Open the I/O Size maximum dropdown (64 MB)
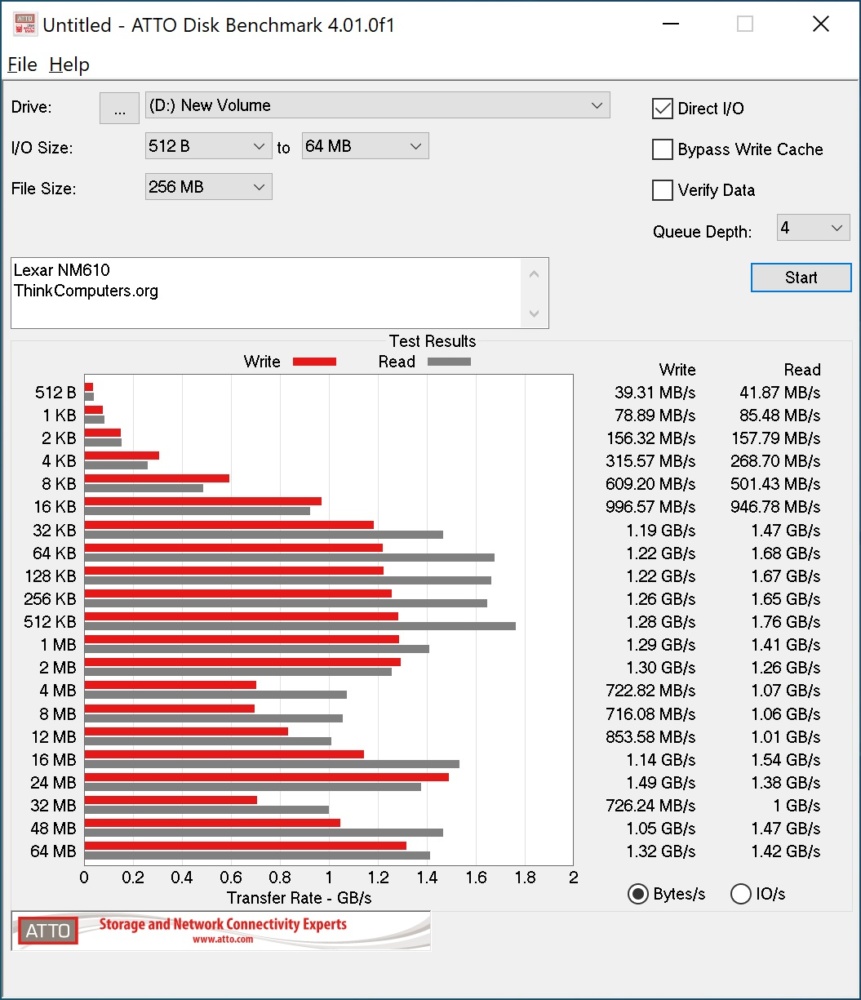This screenshot has height=1000, width=861. point(365,146)
